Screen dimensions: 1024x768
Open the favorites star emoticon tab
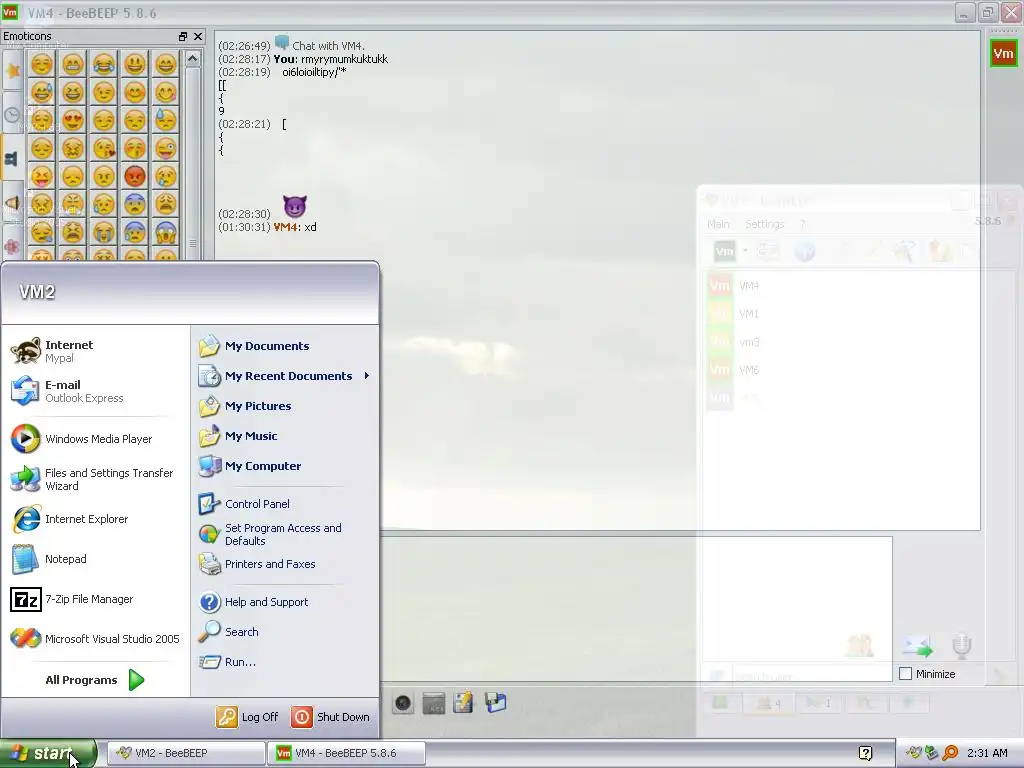12,71
